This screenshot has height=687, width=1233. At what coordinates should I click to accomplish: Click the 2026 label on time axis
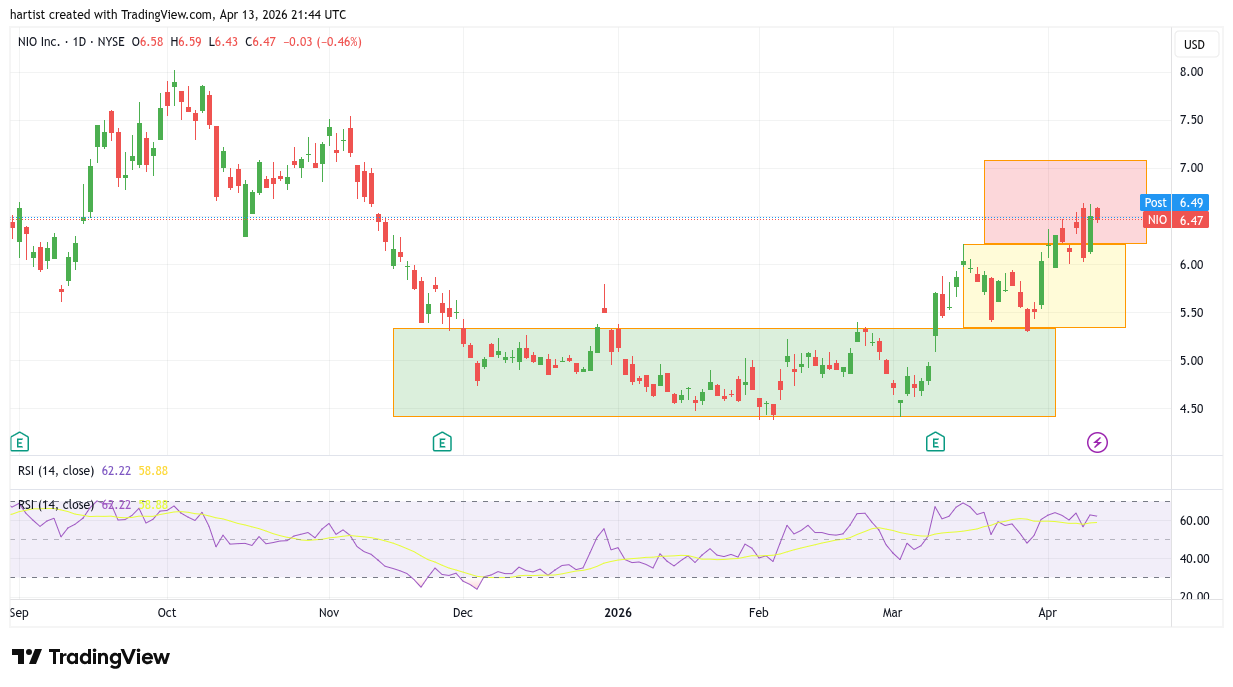click(x=617, y=611)
